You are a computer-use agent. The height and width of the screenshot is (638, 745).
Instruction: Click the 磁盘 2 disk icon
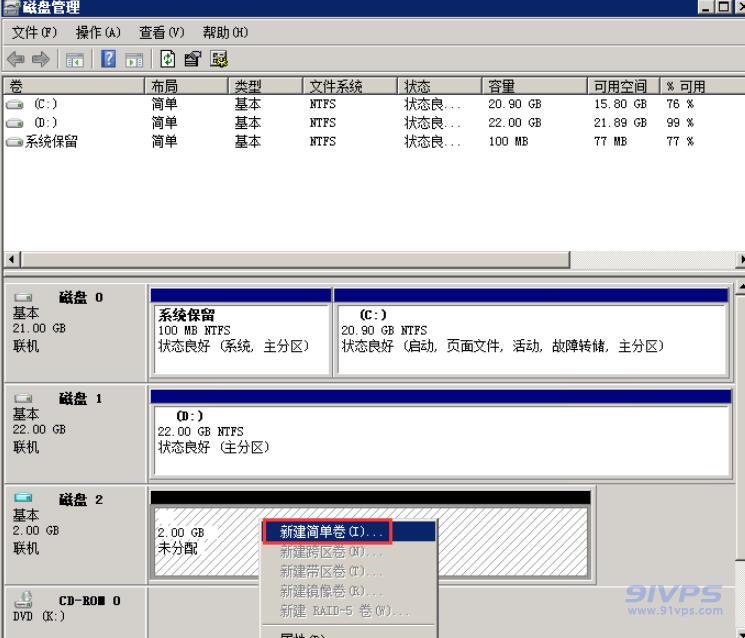pyautogui.click(x=23, y=498)
